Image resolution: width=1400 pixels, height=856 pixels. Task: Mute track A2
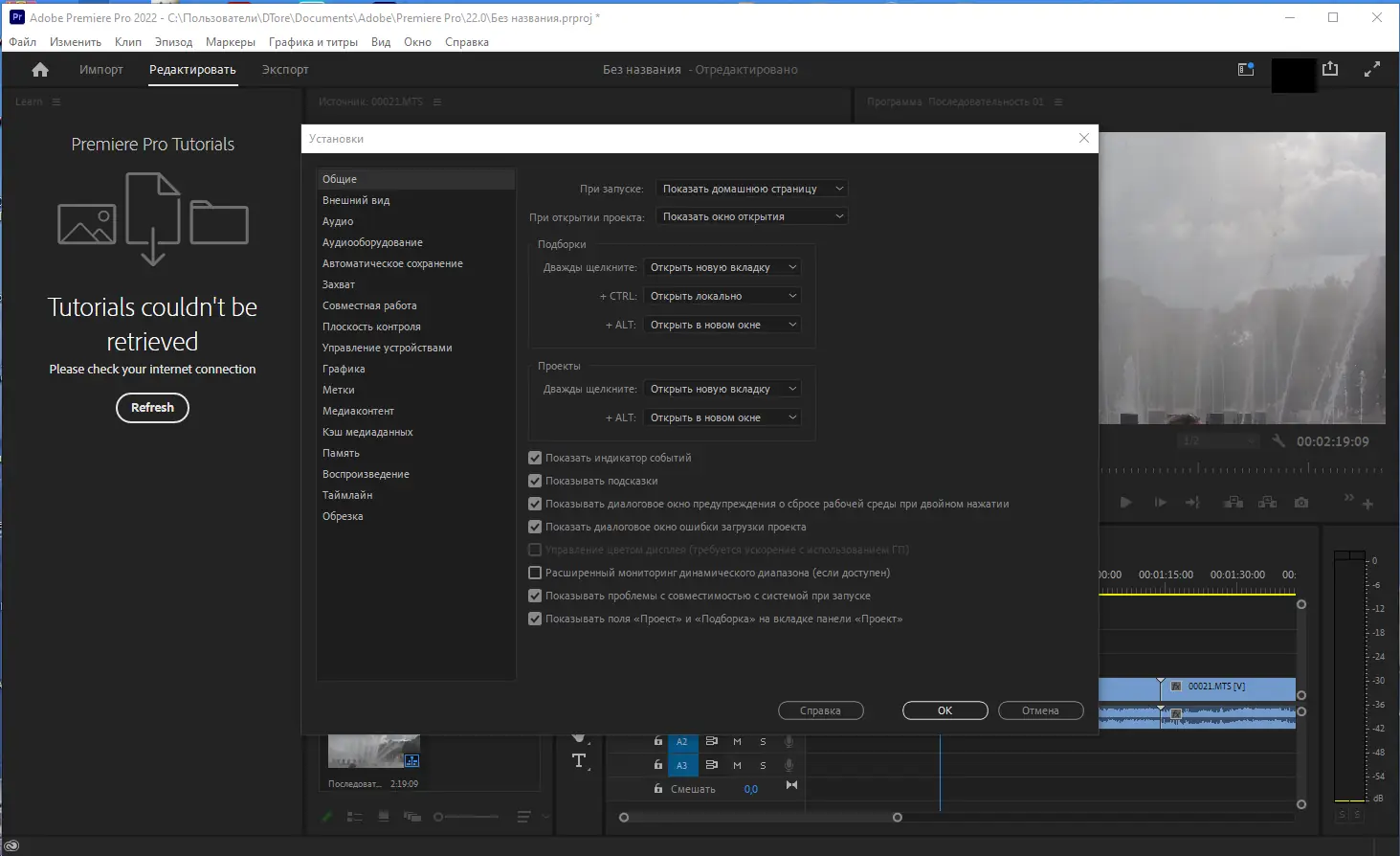pyautogui.click(x=737, y=741)
